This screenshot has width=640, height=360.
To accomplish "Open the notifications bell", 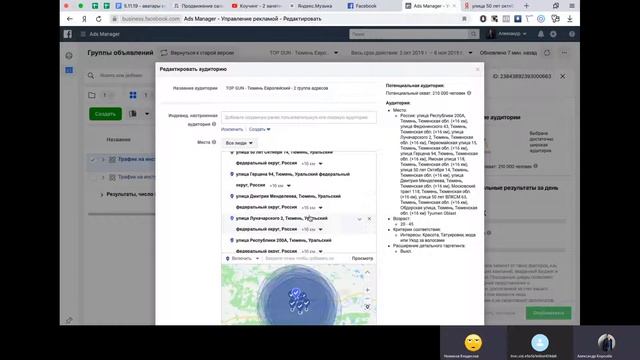I will pyautogui.click(x=540, y=34).
